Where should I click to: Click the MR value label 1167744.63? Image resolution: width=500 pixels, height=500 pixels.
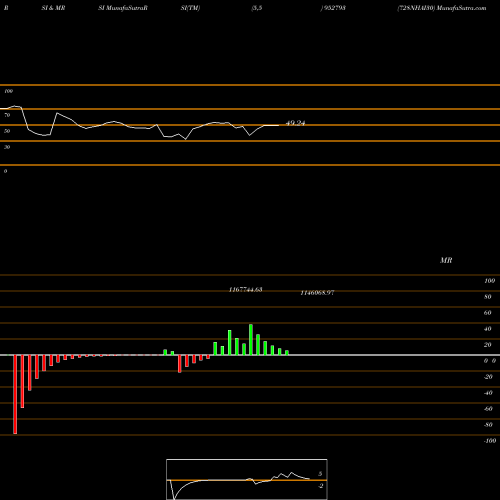[245, 290]
